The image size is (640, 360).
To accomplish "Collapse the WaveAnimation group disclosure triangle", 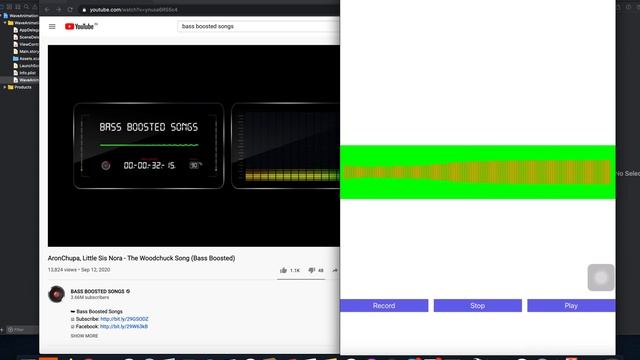I will coord(5,23).
